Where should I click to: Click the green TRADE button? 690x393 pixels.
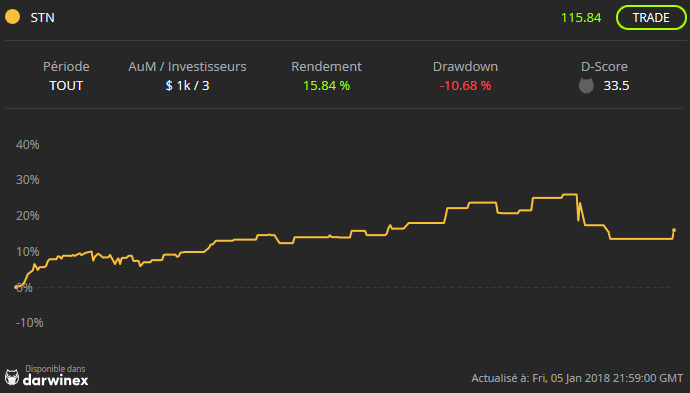[651, 18]
